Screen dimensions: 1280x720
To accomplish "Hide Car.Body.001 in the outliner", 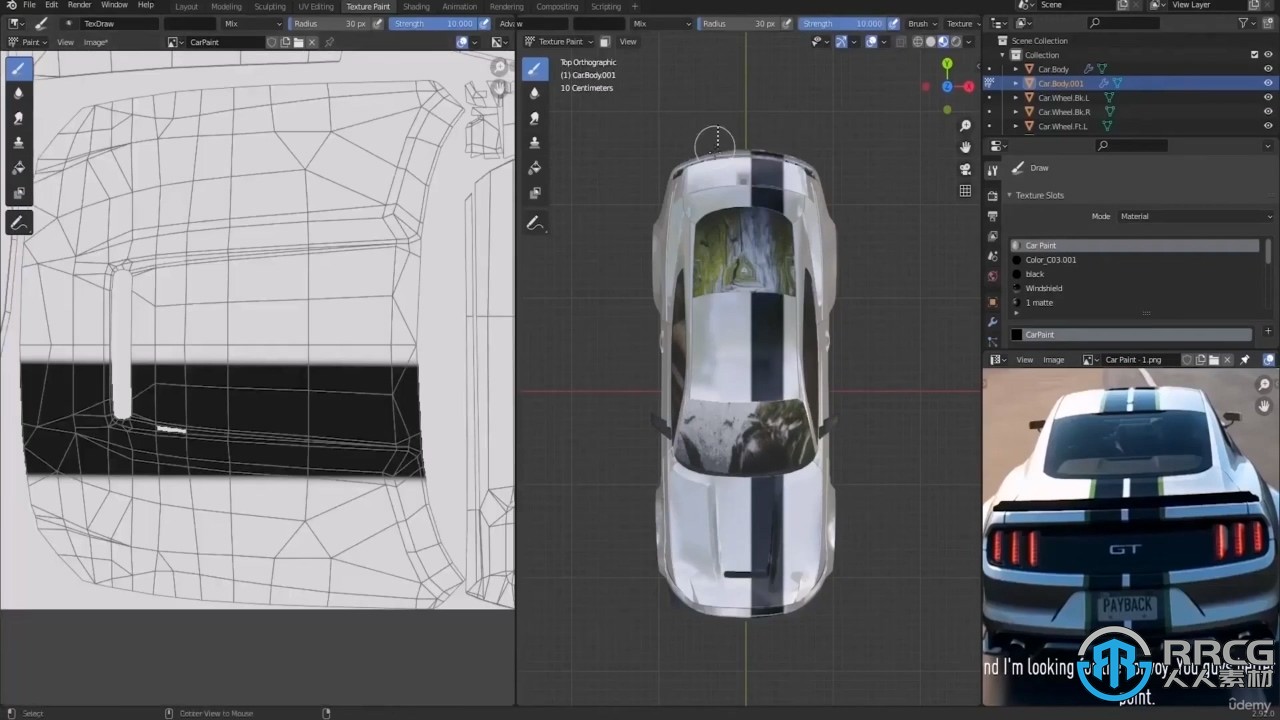I will pos(1268,83).
